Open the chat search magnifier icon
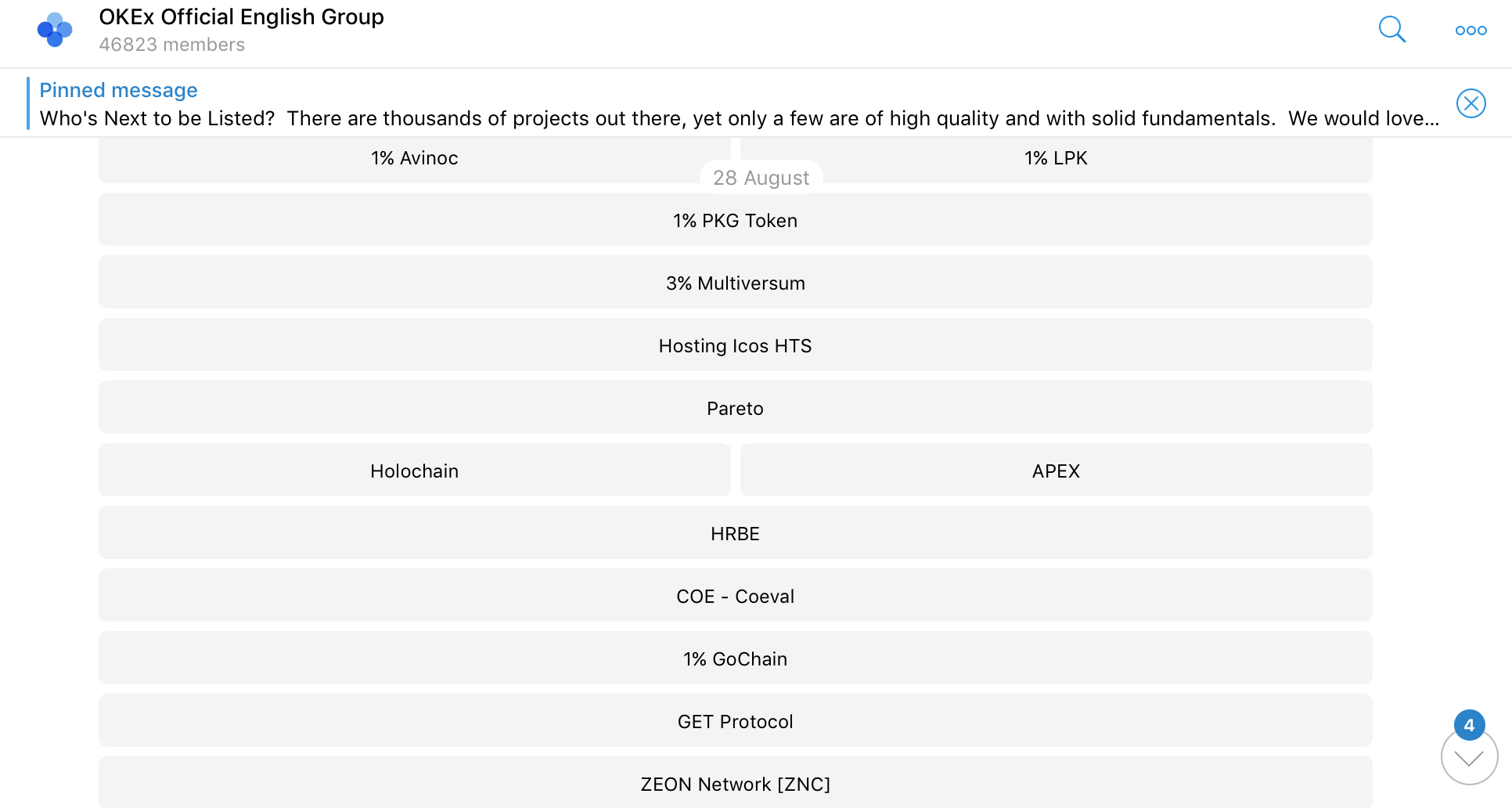 pyautogui.click(x=1391, y=30)
